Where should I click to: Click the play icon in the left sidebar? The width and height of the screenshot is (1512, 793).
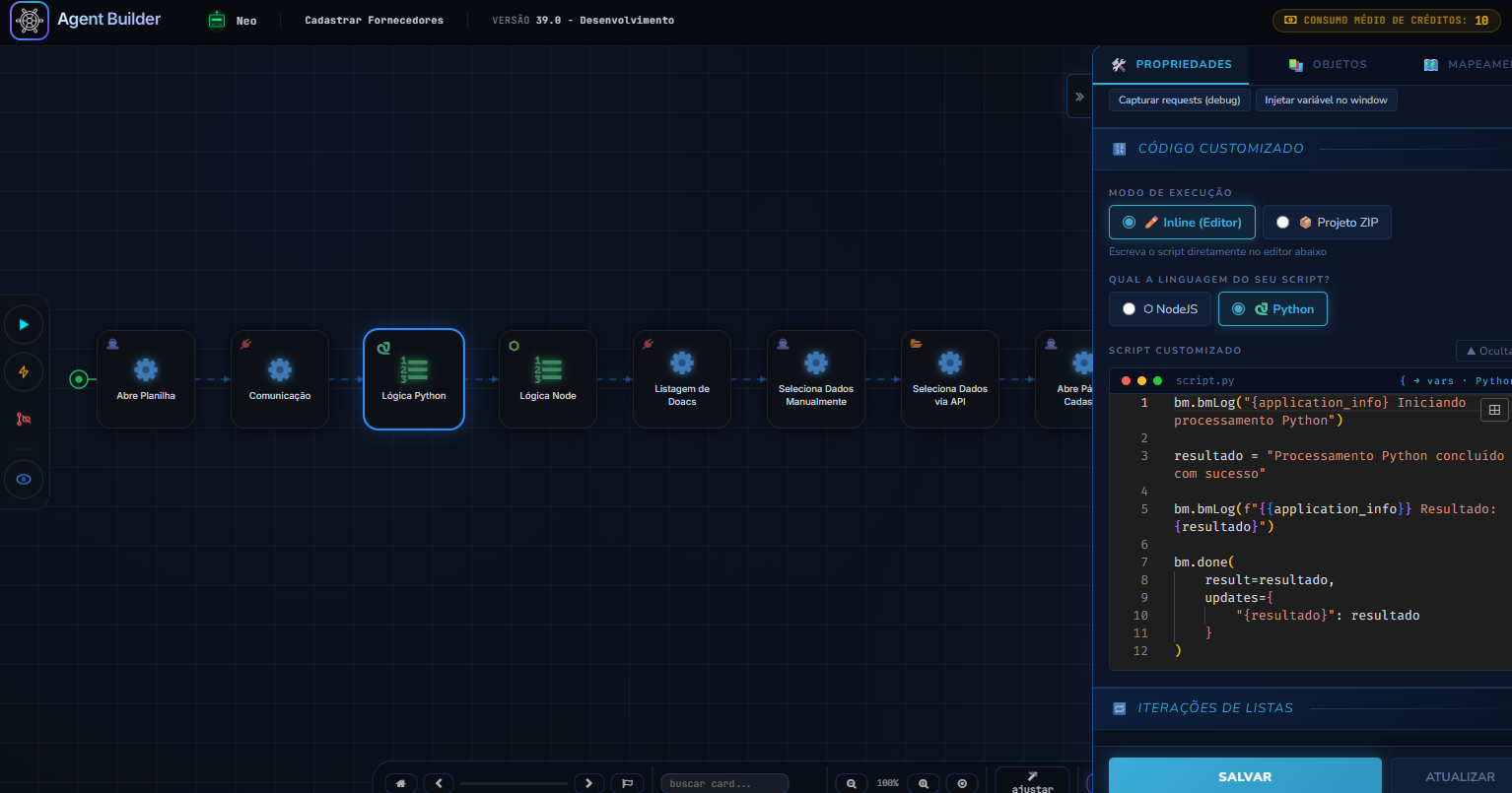pos(24,324)
